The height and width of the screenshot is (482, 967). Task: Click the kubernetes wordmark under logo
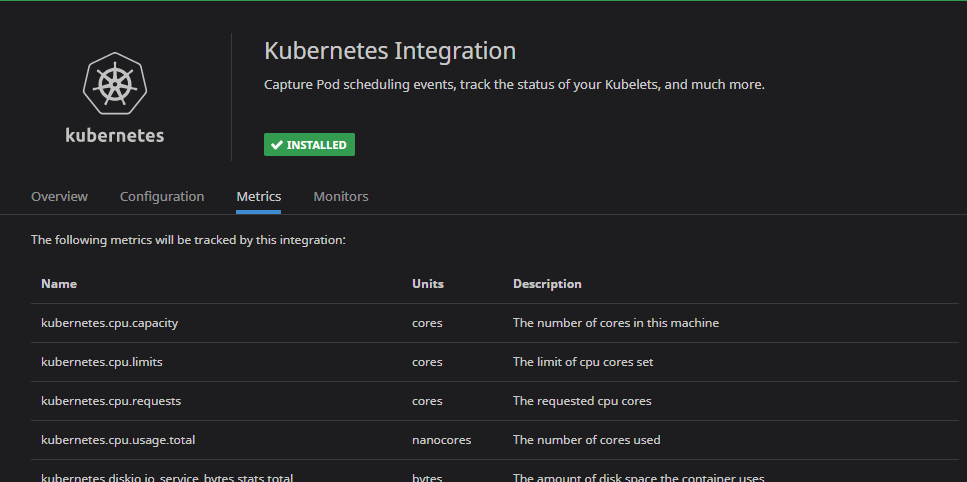click(115, 135)
